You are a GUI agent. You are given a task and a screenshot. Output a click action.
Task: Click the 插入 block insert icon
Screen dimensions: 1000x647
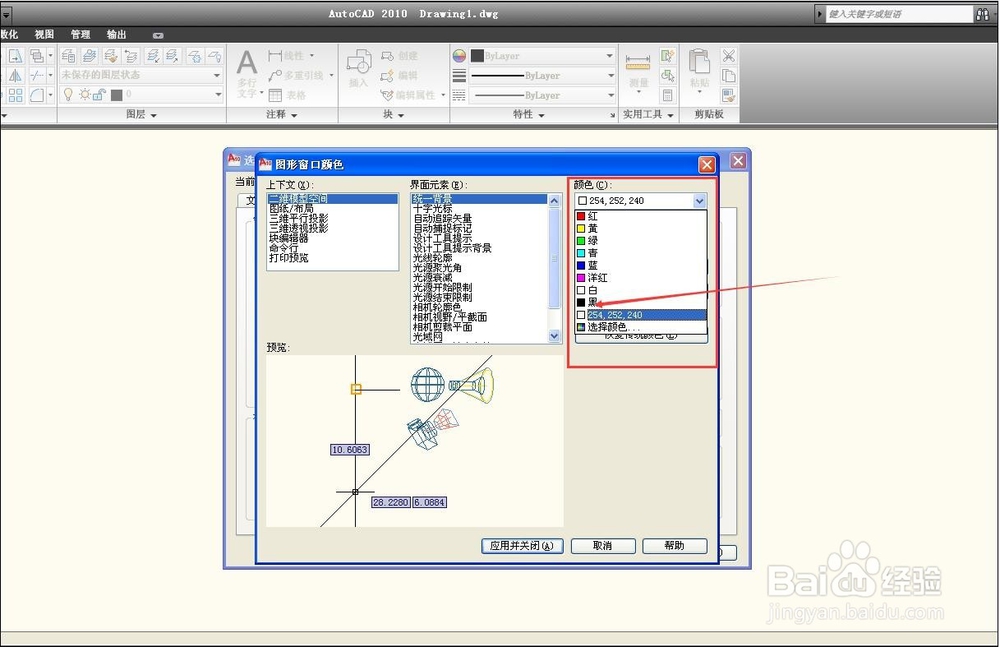(359, 63)
